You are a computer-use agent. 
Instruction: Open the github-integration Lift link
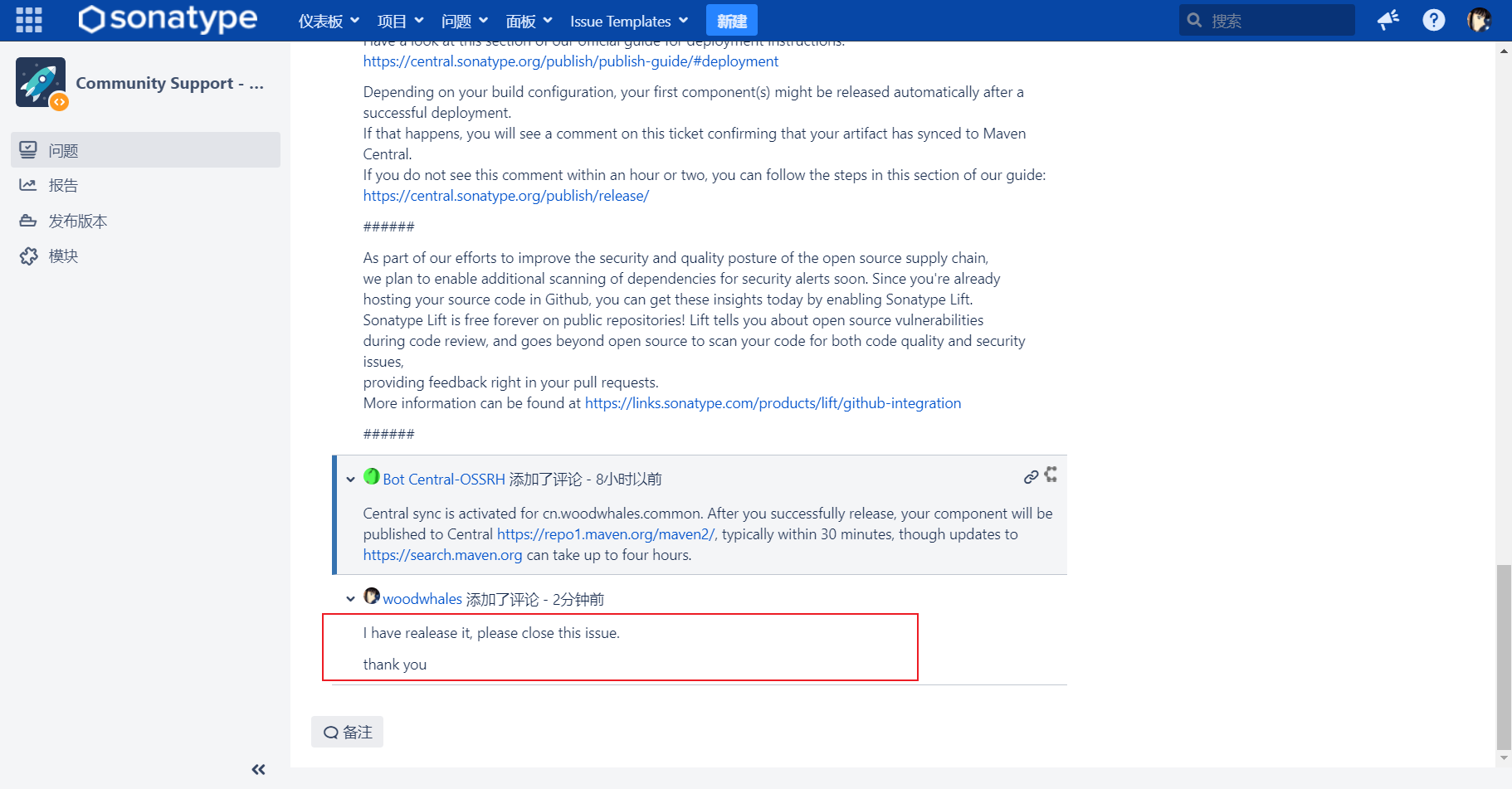tap(773, 403)
